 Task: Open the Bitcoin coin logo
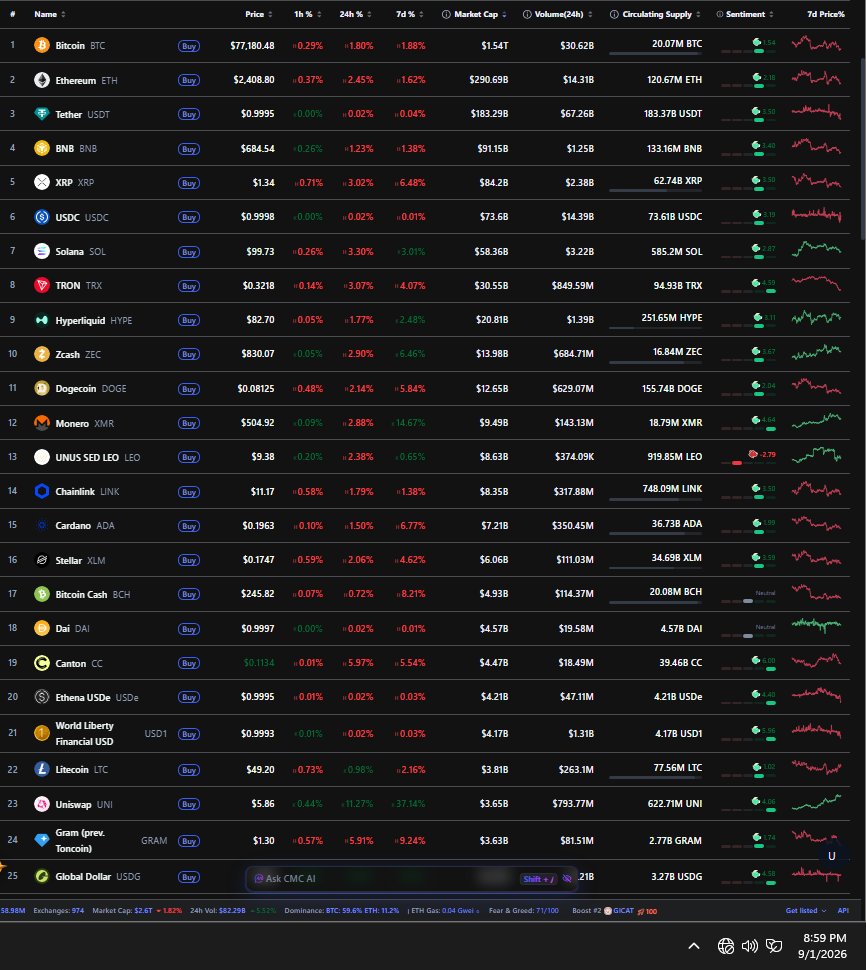41,45
